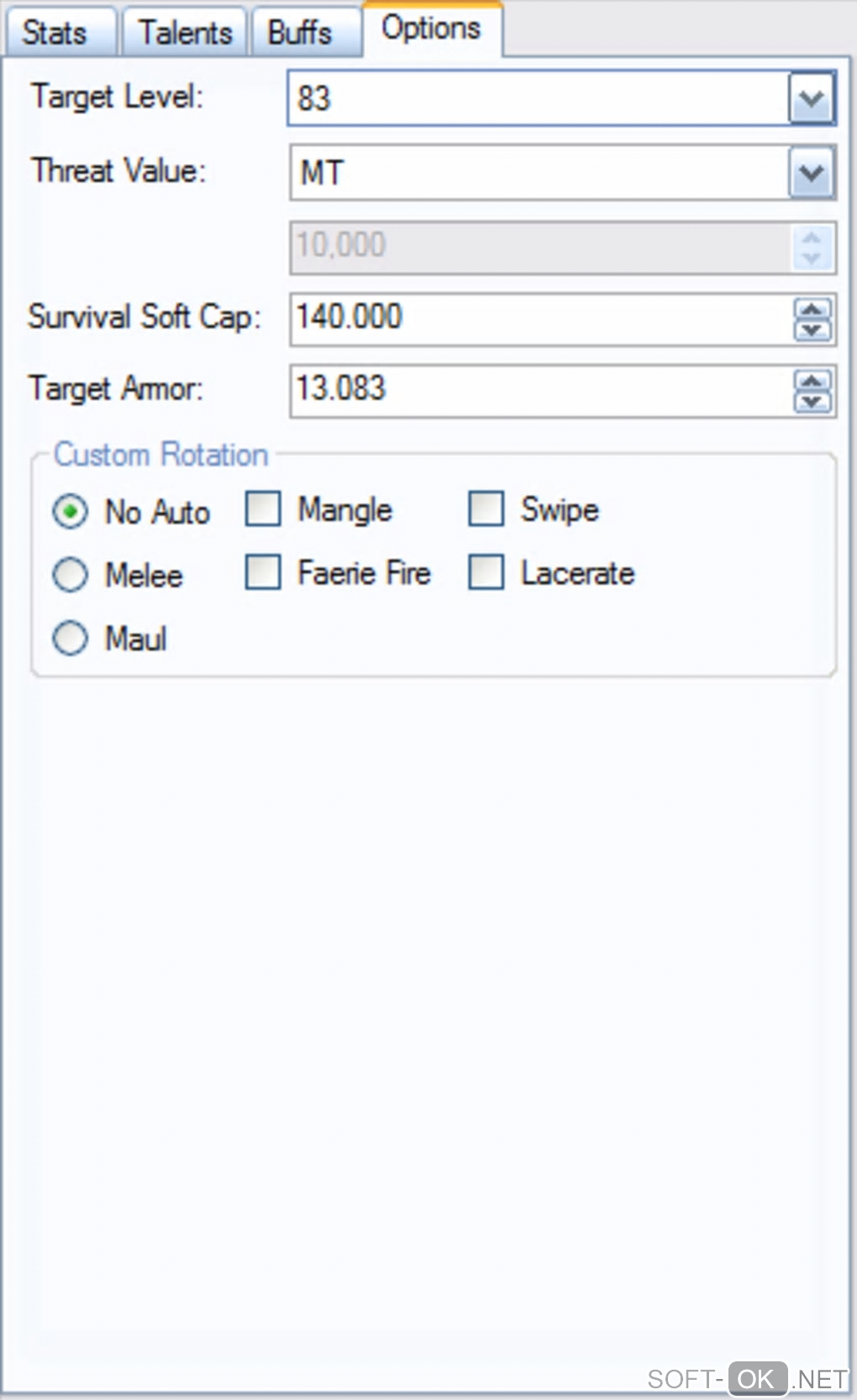Check the Swipe option
This screenshot has width=857, height=1400.
tap(486, 509)
